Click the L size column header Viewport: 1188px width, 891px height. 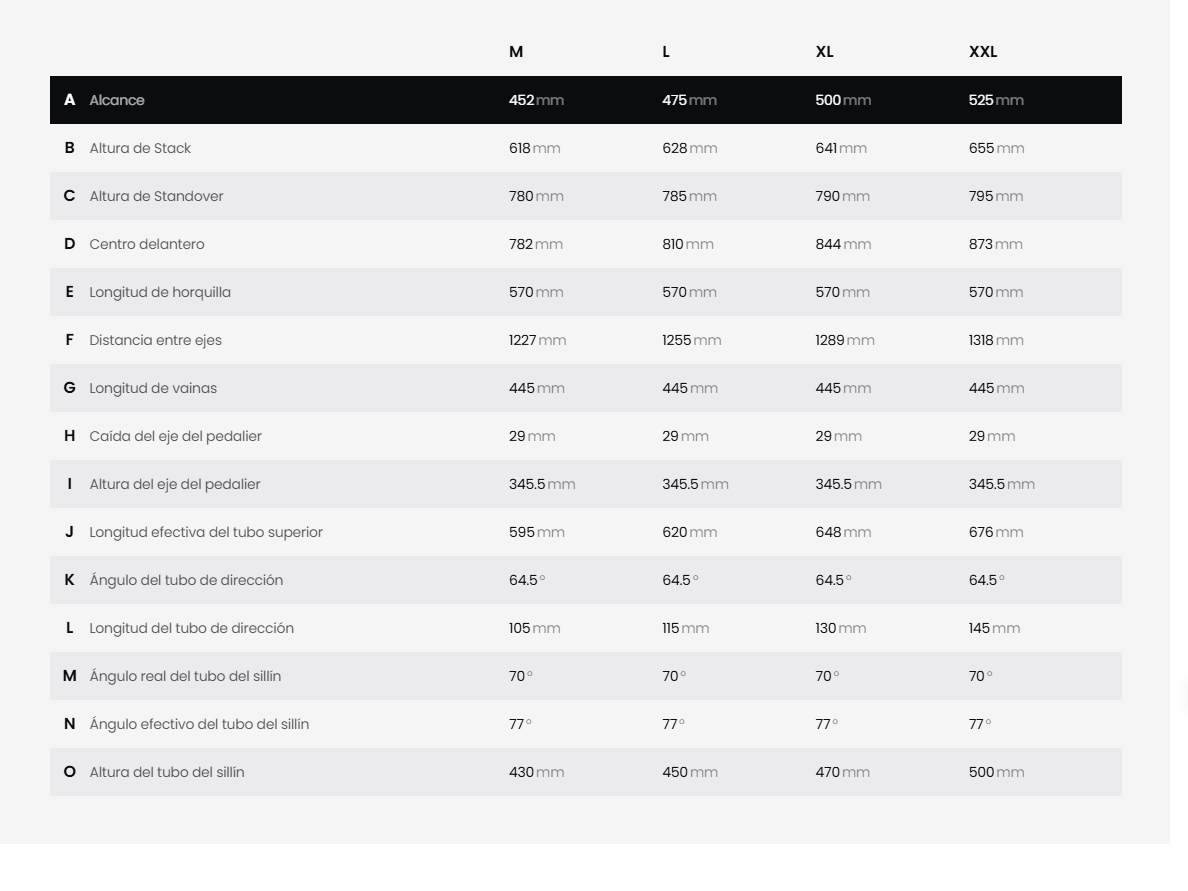coord(666,52)
